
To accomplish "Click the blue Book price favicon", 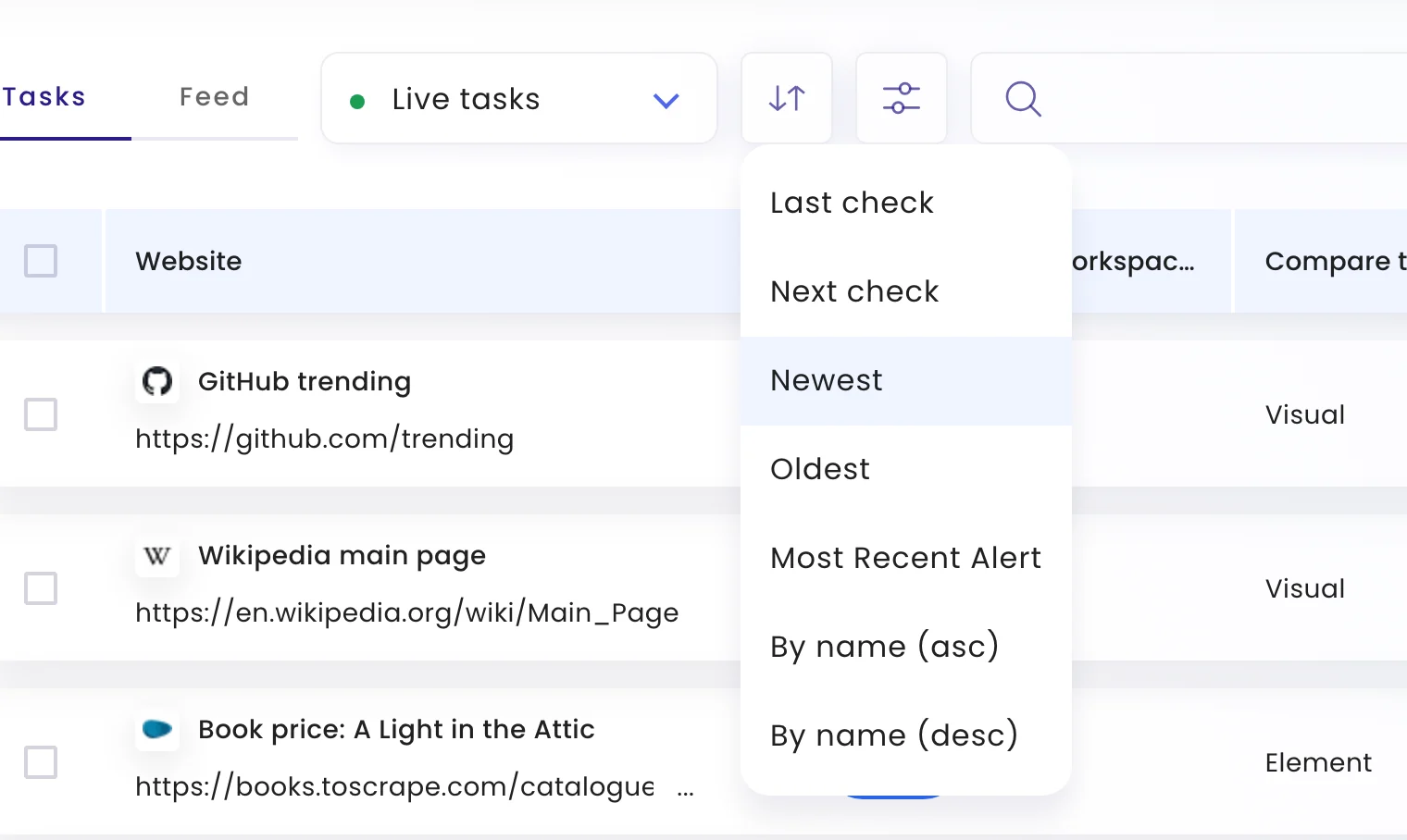I will (x=157, y=729).
